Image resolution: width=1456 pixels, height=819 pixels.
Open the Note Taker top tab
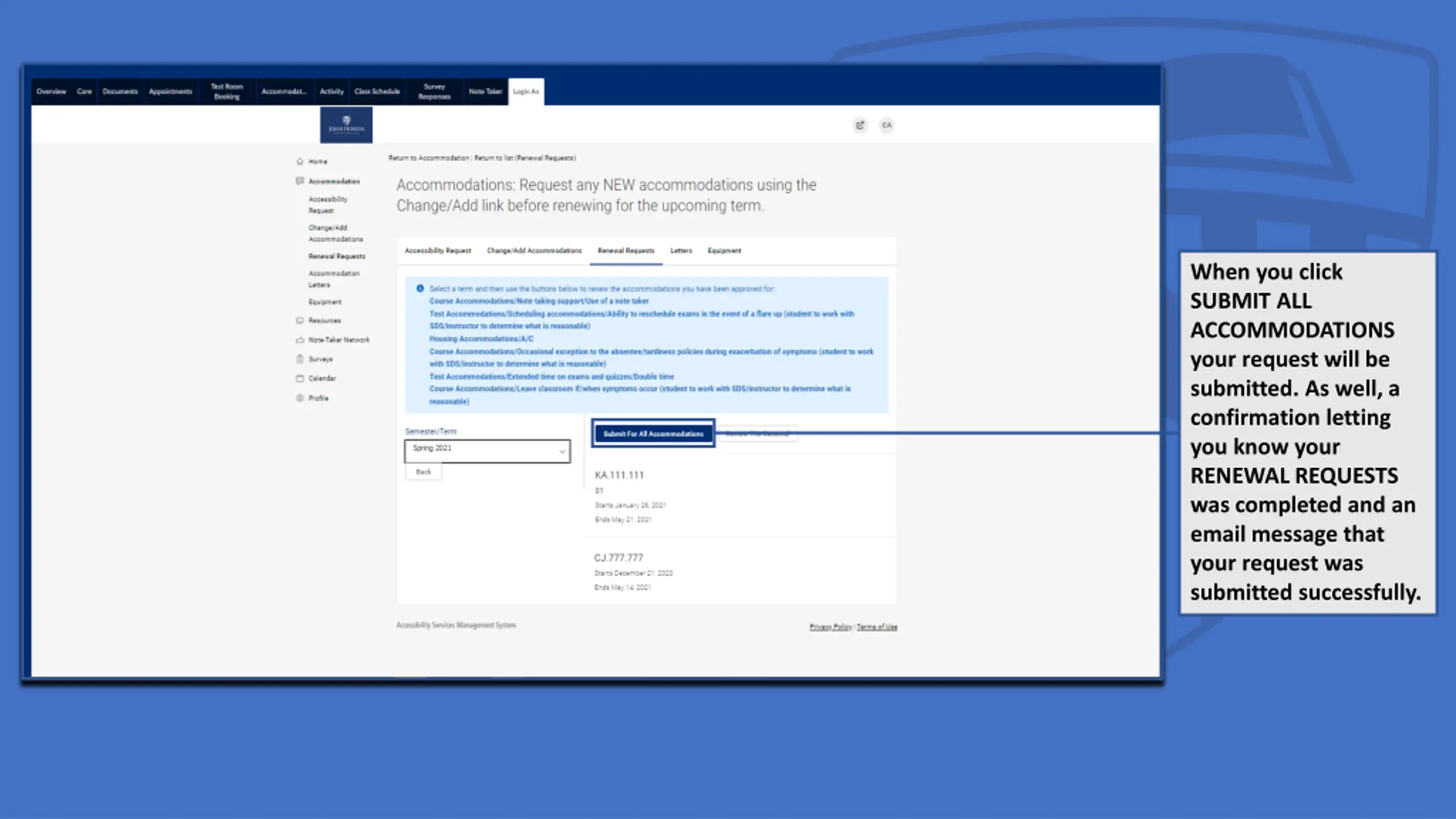[485, 92]
